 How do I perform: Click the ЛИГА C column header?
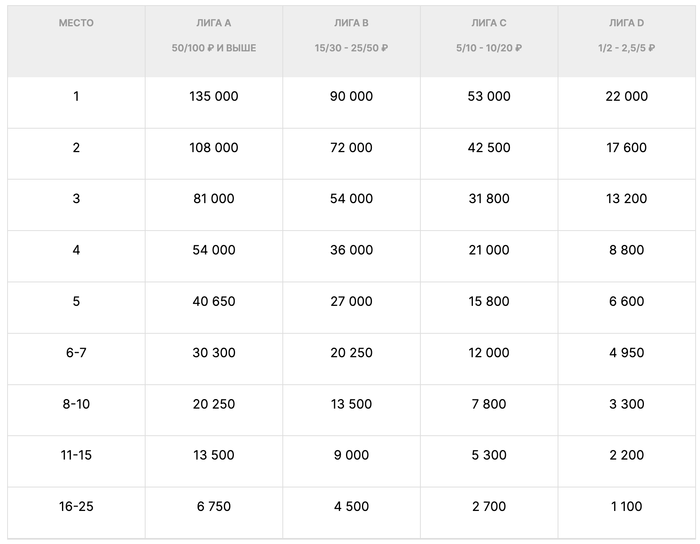489,22
